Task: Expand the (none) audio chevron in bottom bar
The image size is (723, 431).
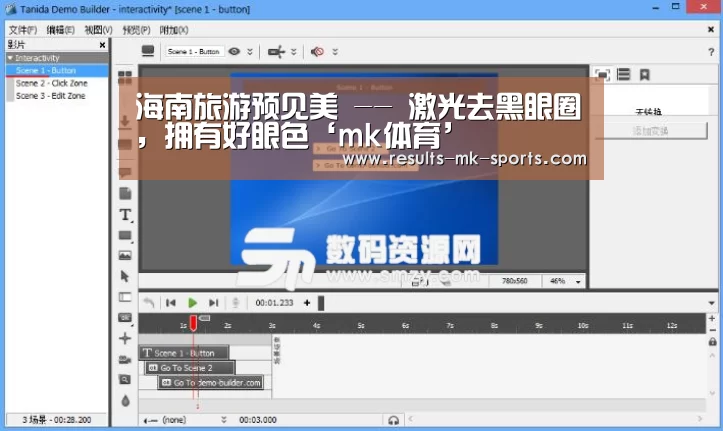Action: point(224,420)
